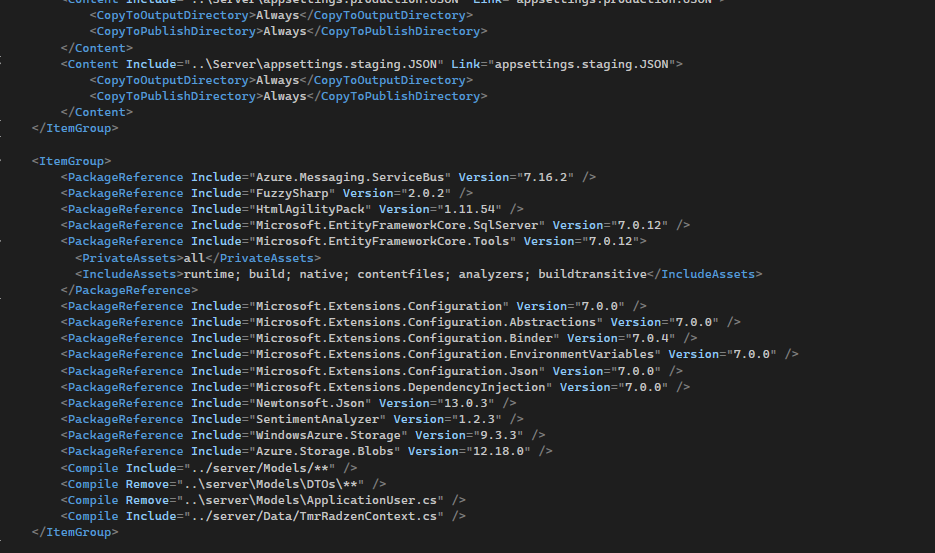Click the Link value "appsettings.staging.JSON"
Viewport: 935px width, 553px height.
pos(581,64)
